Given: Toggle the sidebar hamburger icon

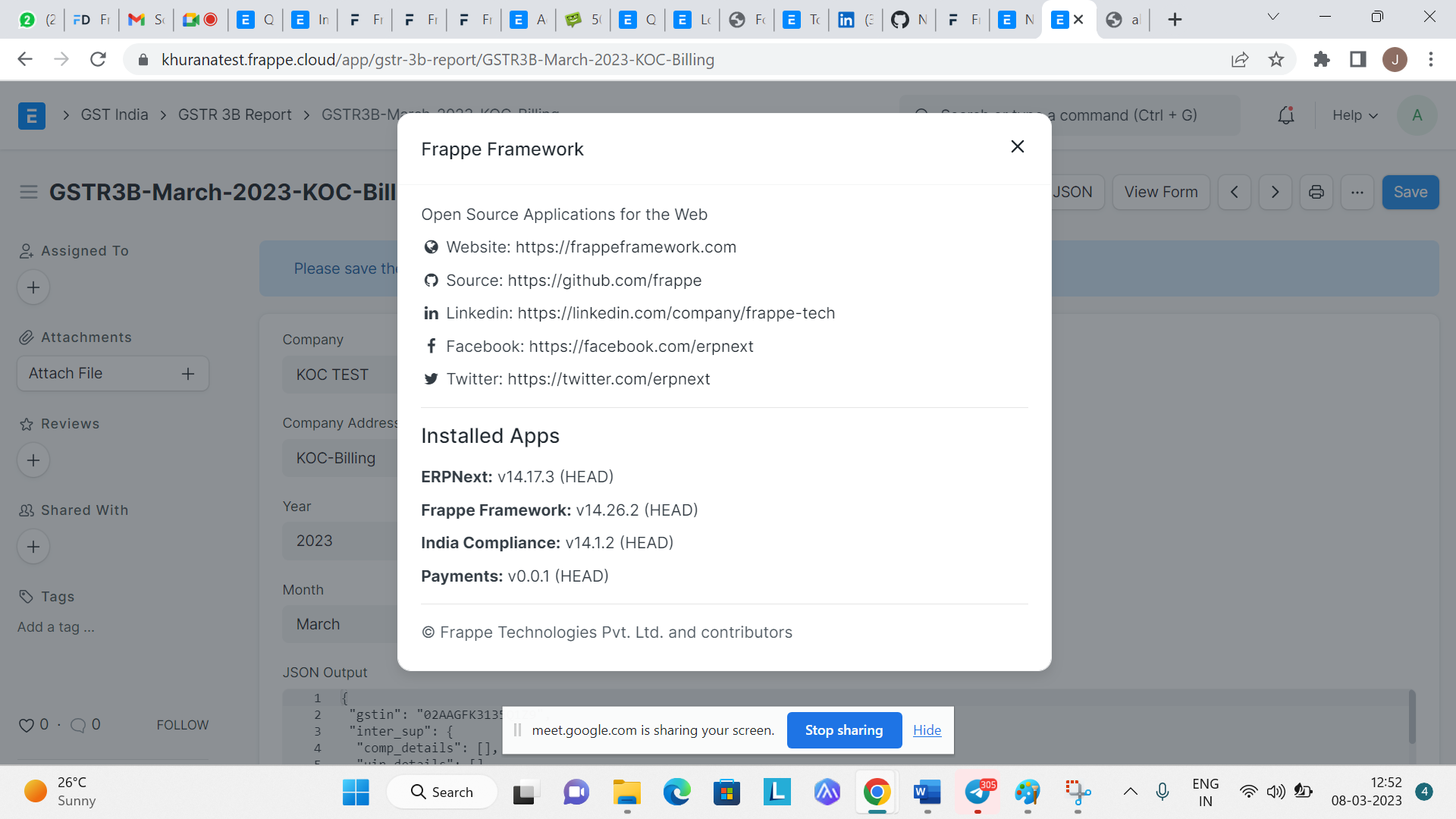Looking at the screenshot, I should [x=29, y=193].
